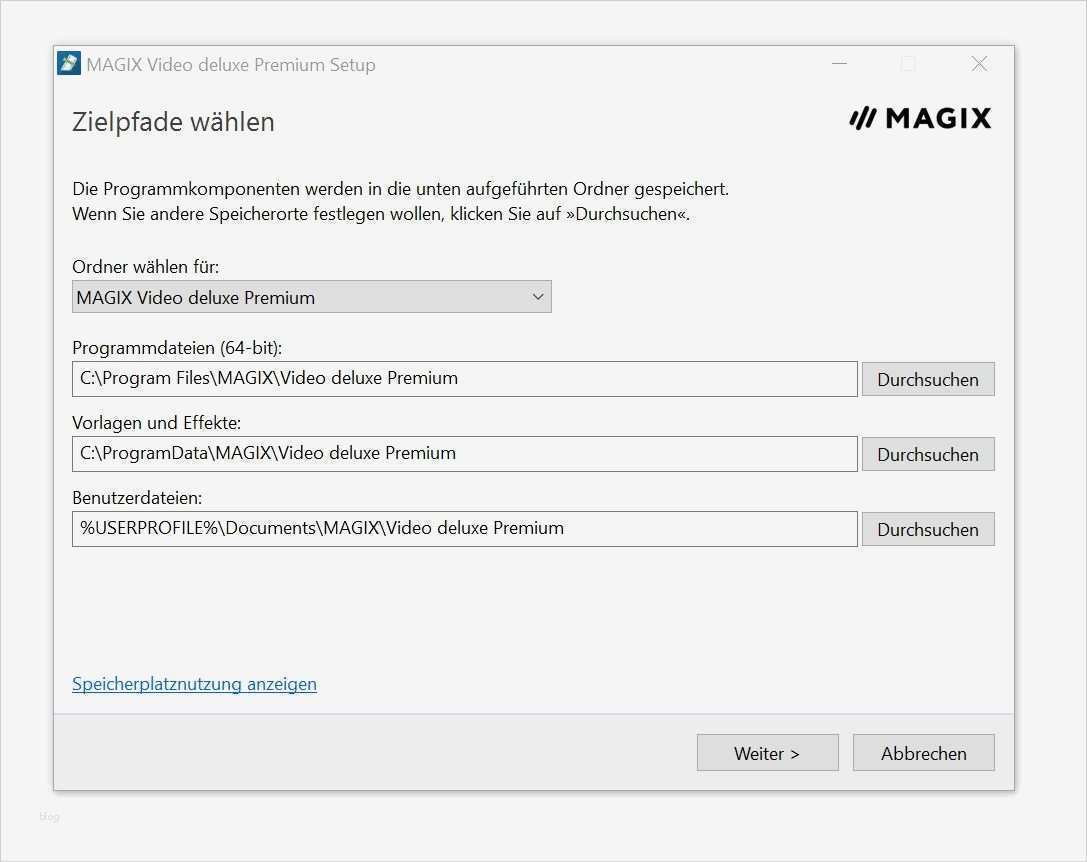Browse for the Vorlagen und Effekte folder
This screenshot has width=1087, height=862.
coord(927,454)
